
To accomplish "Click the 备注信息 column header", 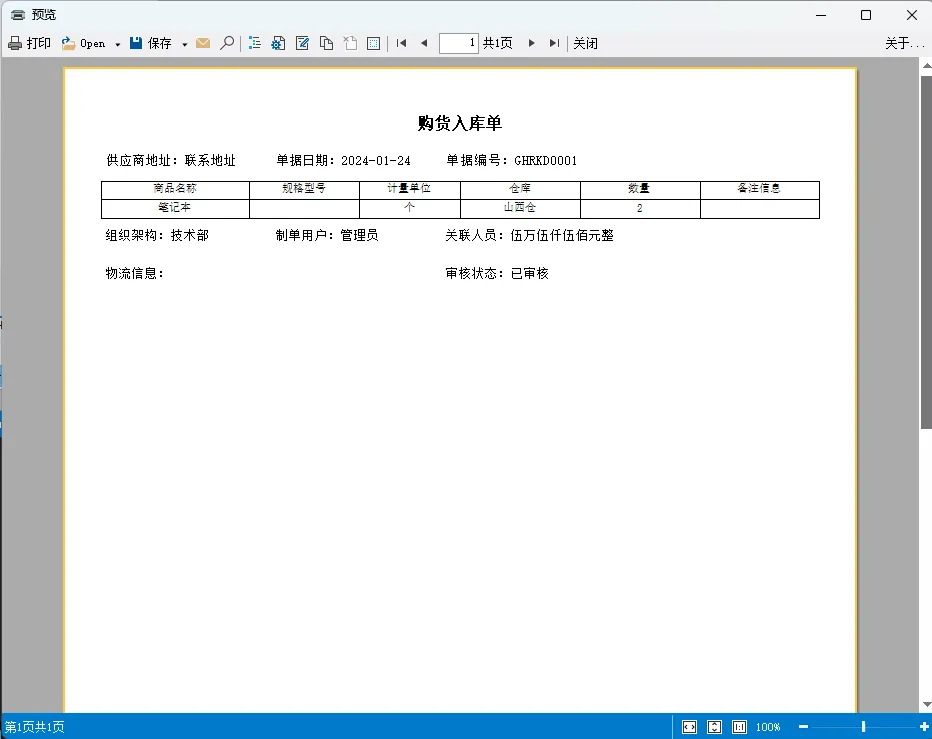I will pos(759,188).
